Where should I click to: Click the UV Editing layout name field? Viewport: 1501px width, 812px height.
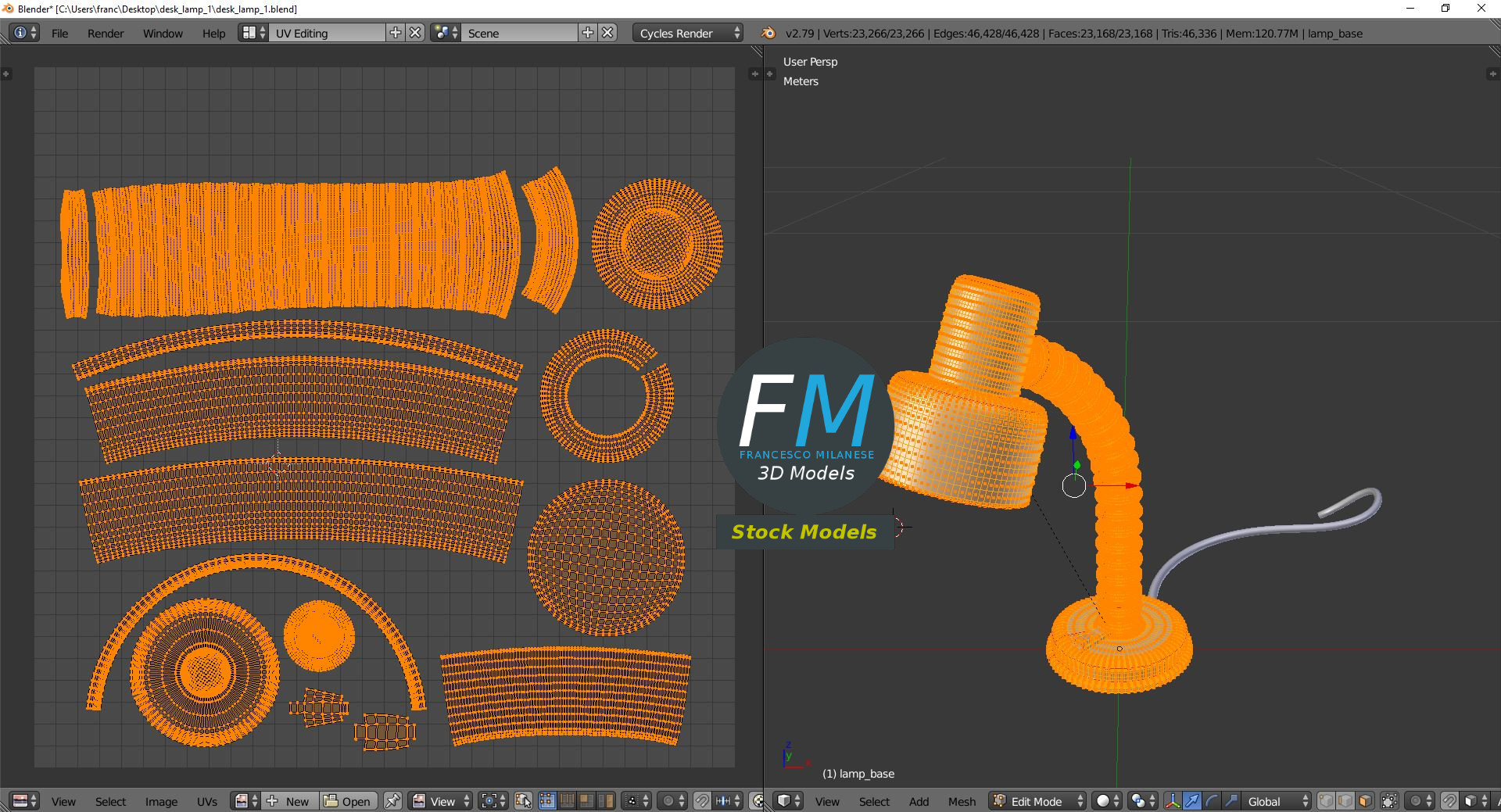tap(327, 33)
